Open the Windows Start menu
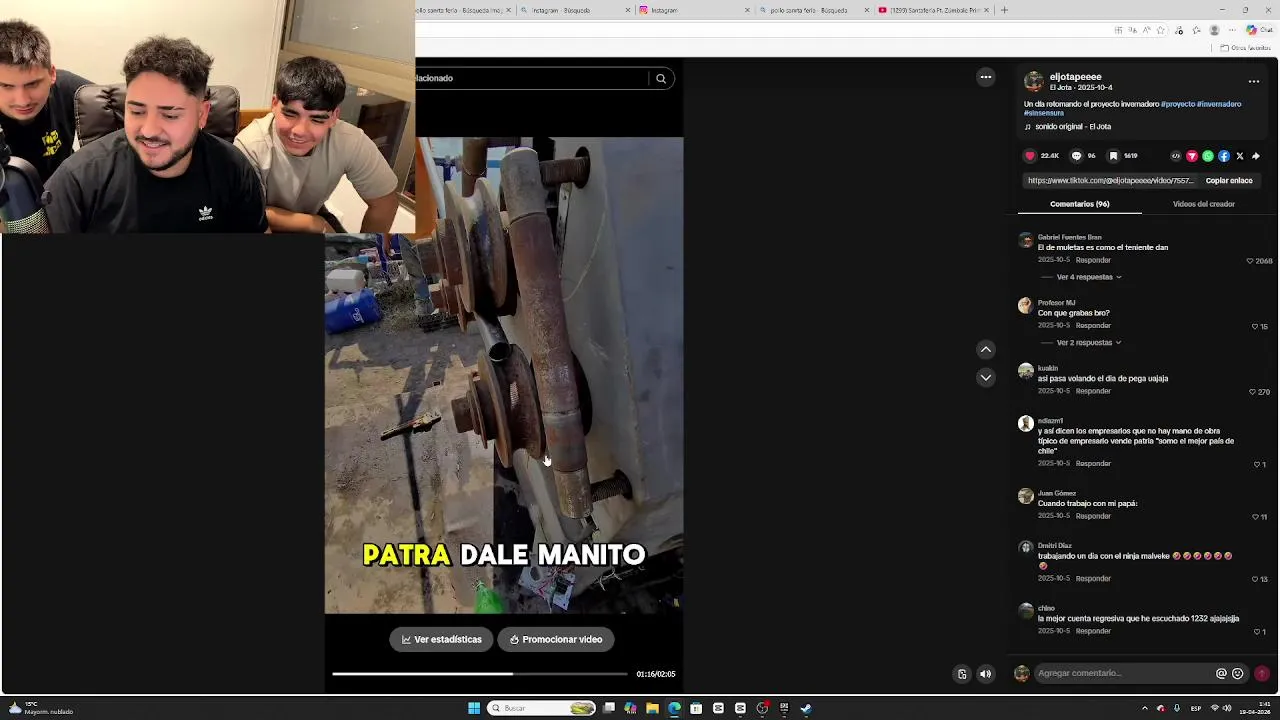Image resolution: width=1280 pixels, height=720 pixels. (474, 708)
